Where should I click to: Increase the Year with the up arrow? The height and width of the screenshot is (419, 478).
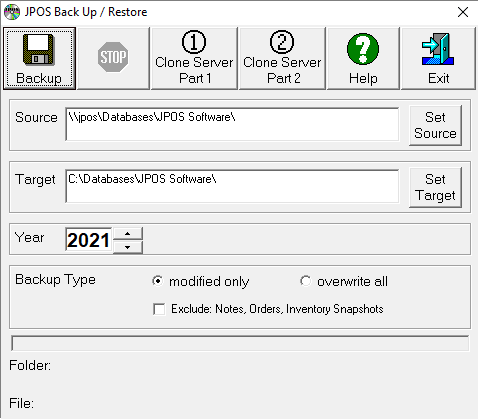(128, 234)
